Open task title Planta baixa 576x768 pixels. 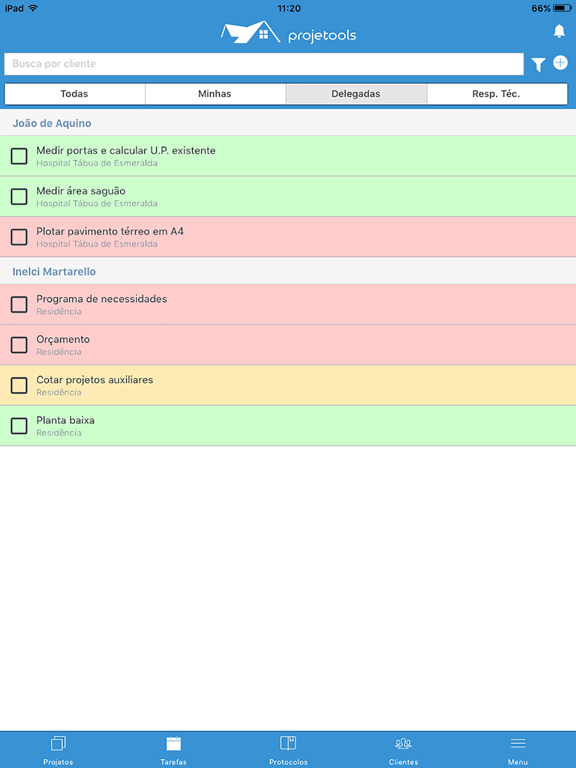click(65, 420)
